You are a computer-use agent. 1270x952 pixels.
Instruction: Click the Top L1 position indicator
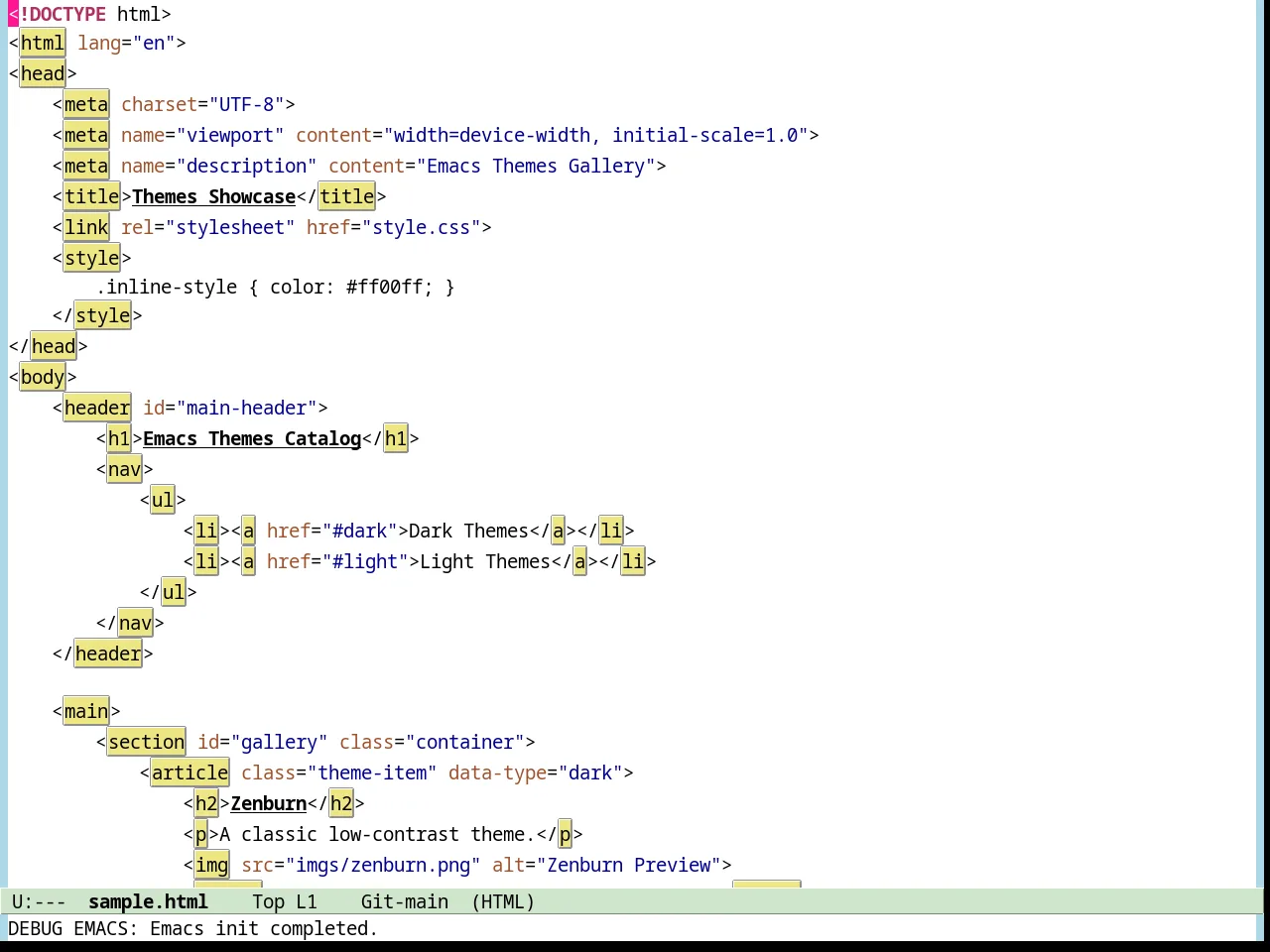point(285,901)
